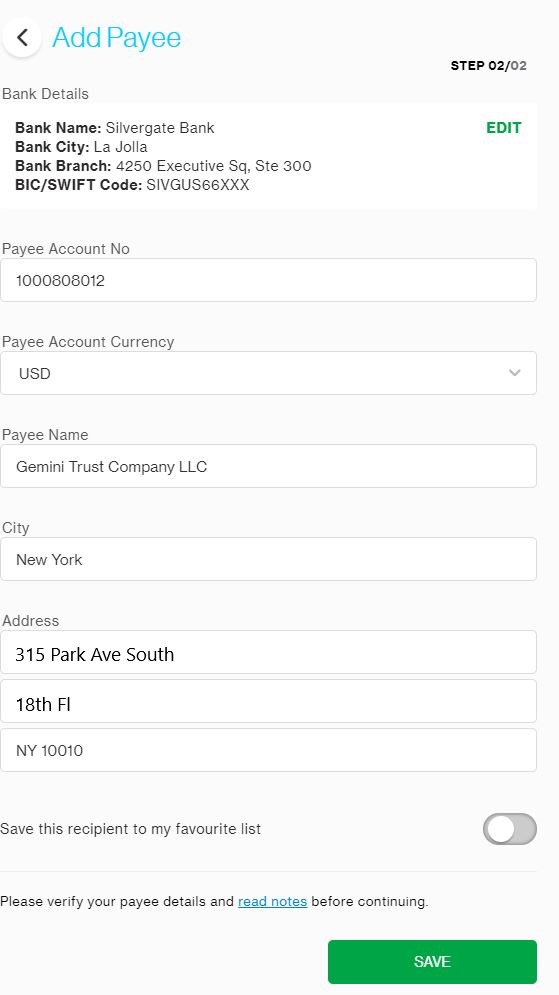Enable save recipient to favourite list switch

(x=510, y=829)
